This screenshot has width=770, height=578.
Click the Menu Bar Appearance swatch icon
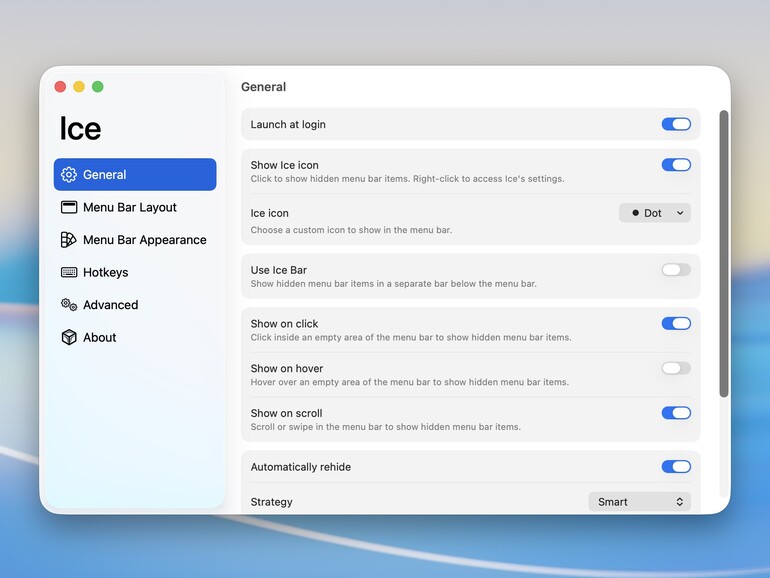click(68, 240)
